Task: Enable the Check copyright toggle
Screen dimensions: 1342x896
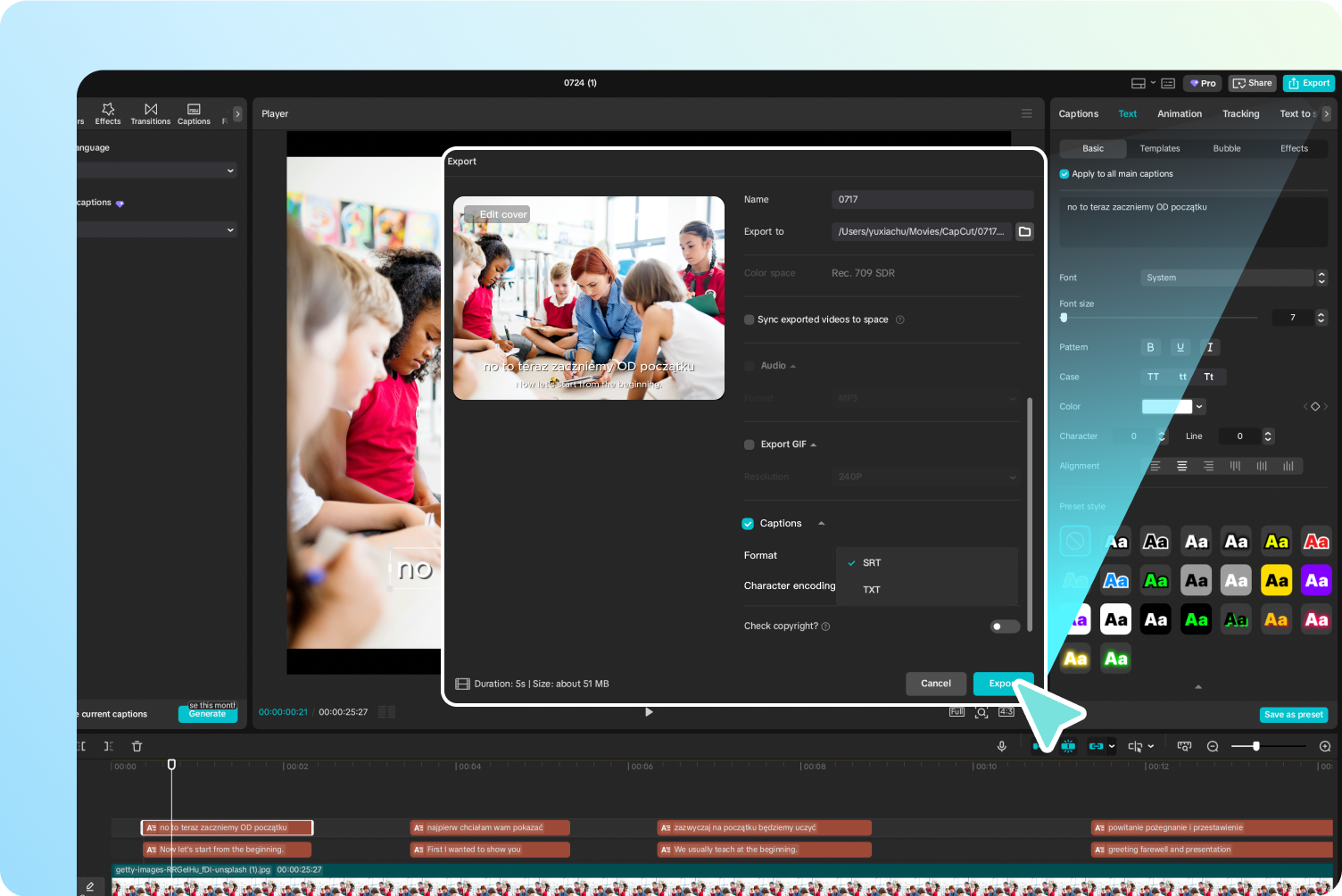Action: click(x=1004, y=626)
